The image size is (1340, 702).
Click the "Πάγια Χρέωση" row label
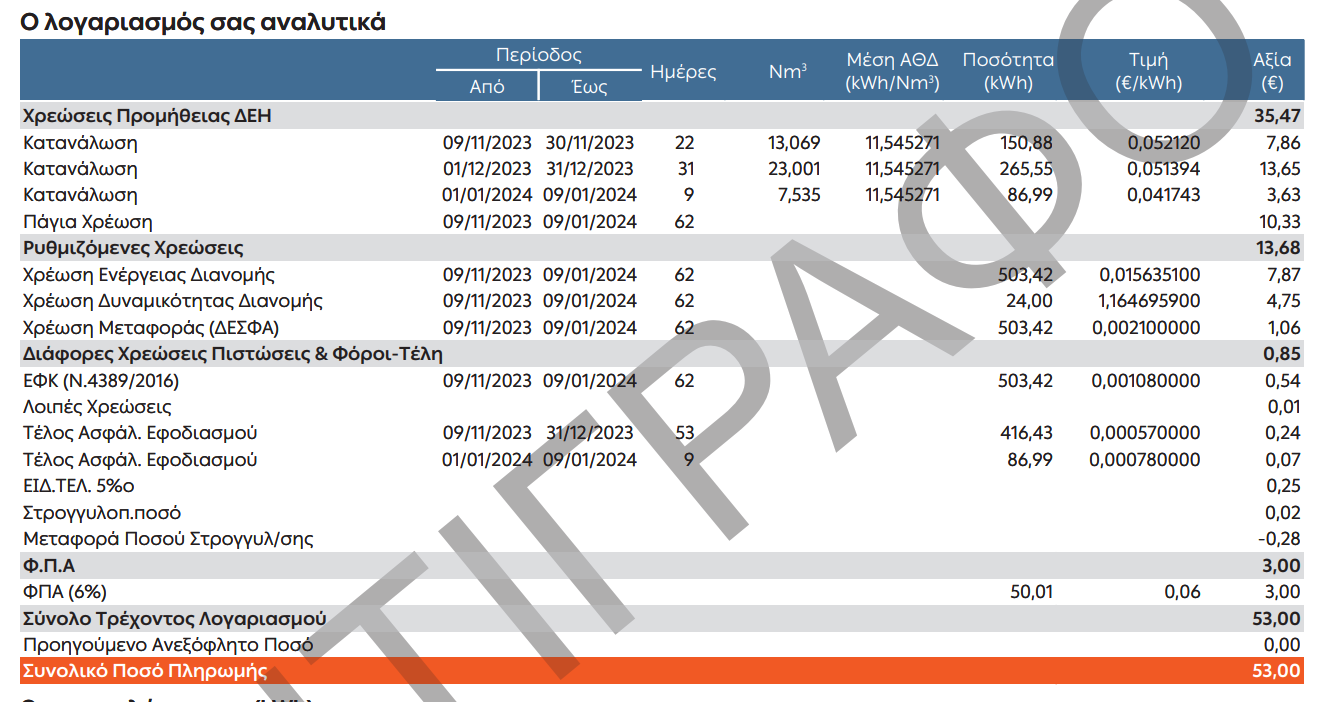(x=88, y=222)
